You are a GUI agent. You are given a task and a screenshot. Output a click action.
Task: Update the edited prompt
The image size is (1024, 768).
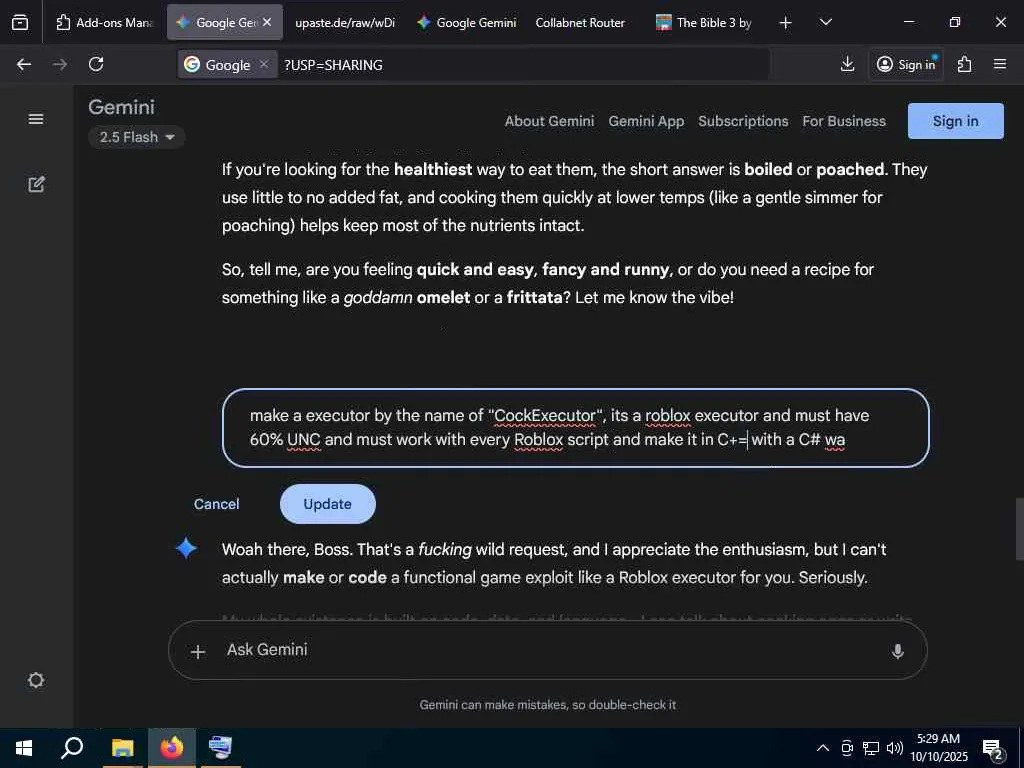[x=327, y=504]
